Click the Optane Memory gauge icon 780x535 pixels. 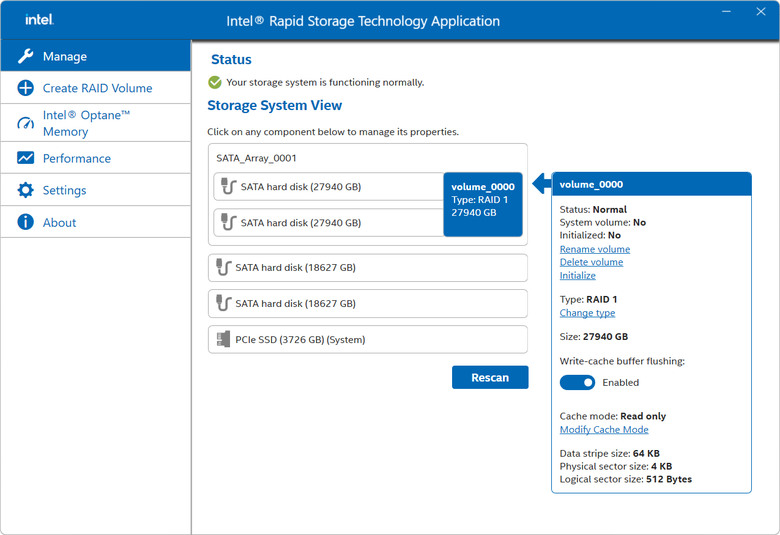(25, 123)
